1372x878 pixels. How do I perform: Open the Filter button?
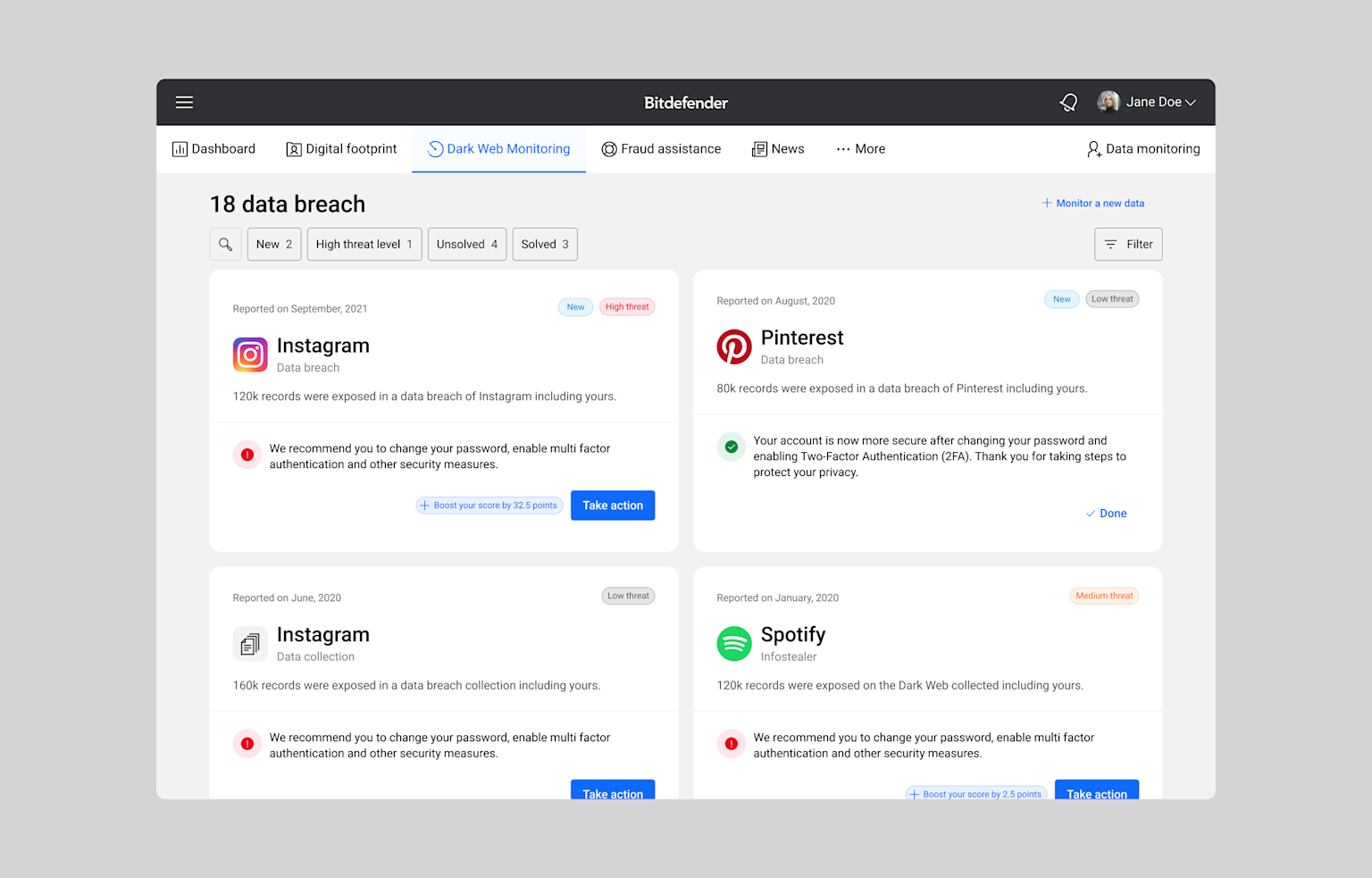[x=1128, y=244]
